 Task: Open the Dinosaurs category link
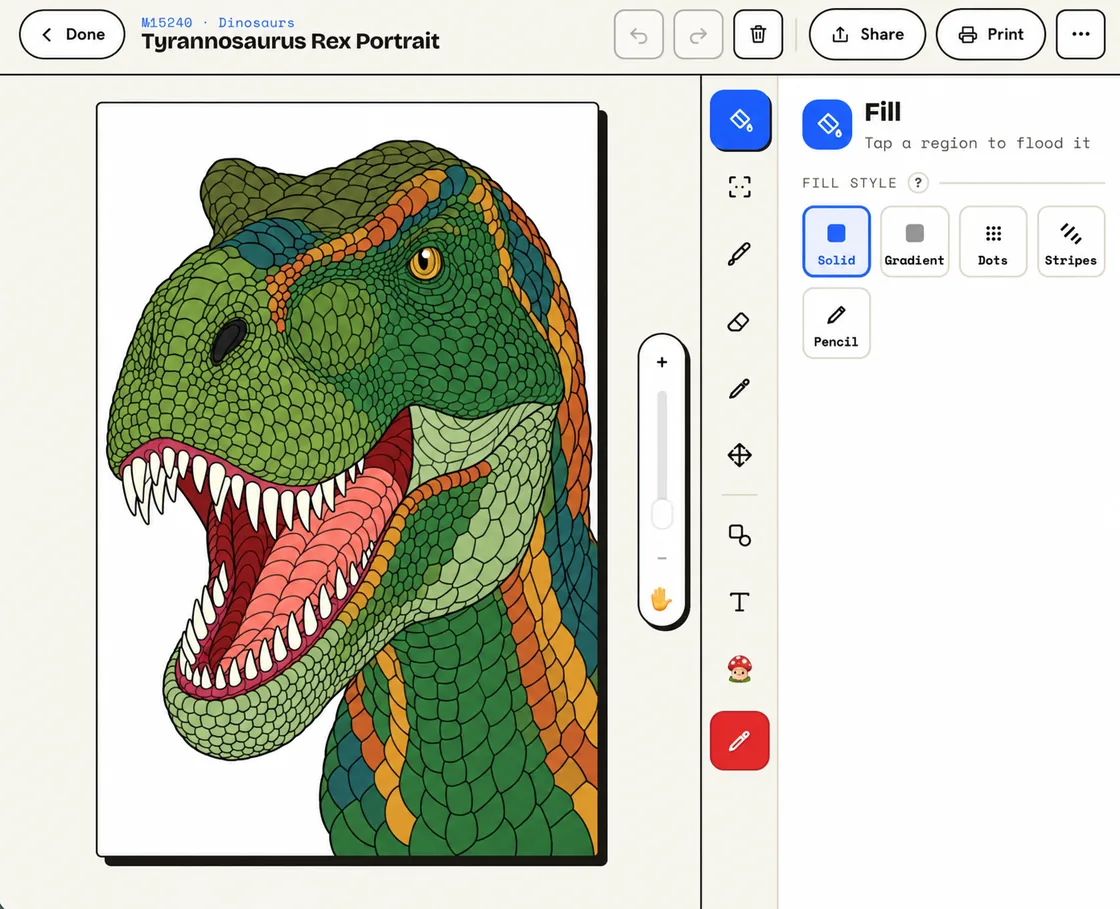[256, 23]
